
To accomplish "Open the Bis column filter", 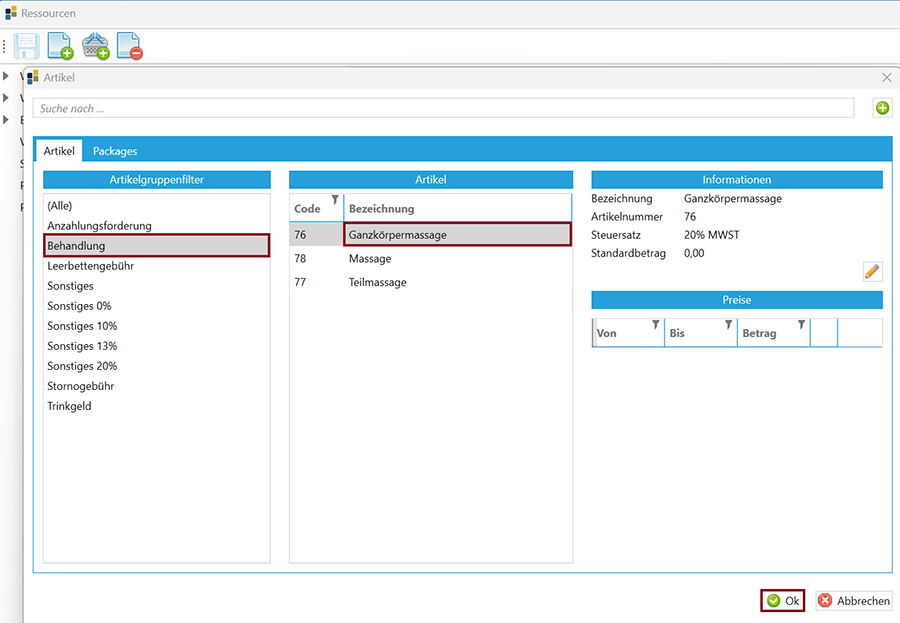I will [x=728, y=325].
